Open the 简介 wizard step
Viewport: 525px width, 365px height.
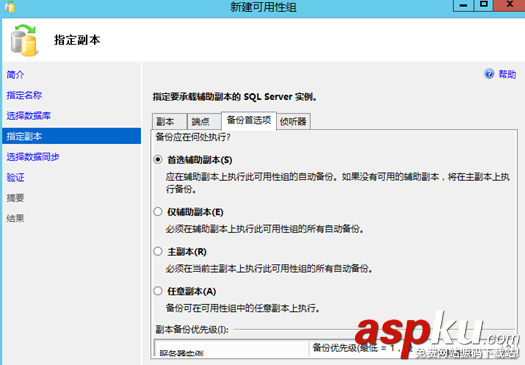point(15,74)
